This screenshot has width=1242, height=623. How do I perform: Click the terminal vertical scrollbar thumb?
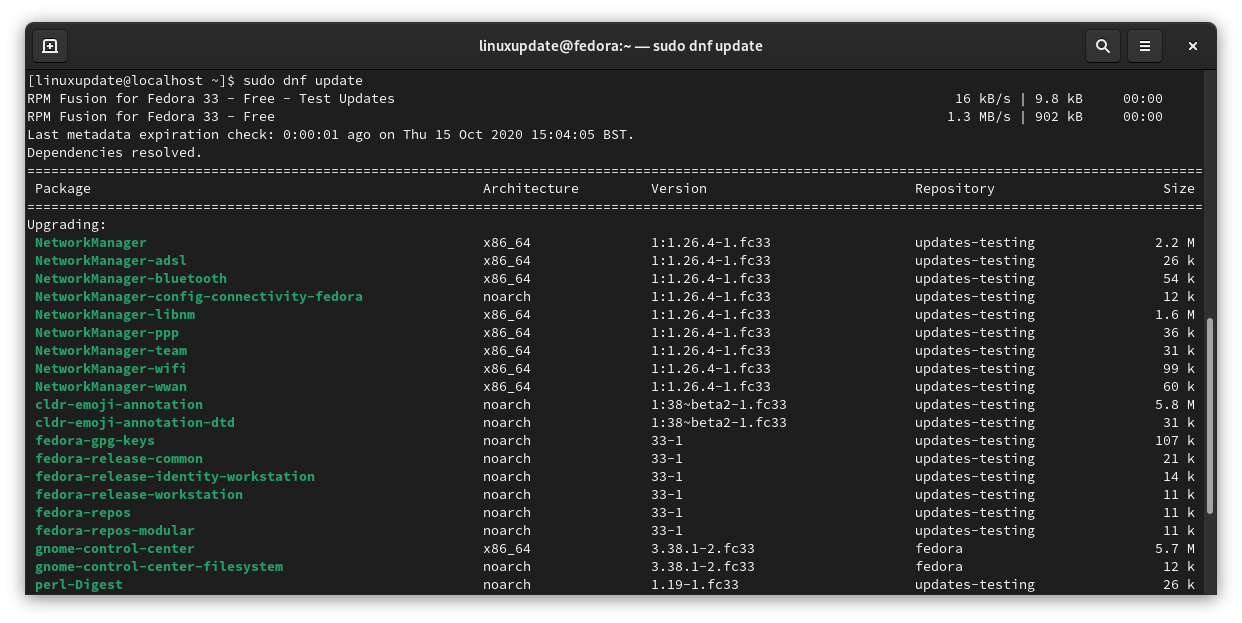[x=1210, y=415]
